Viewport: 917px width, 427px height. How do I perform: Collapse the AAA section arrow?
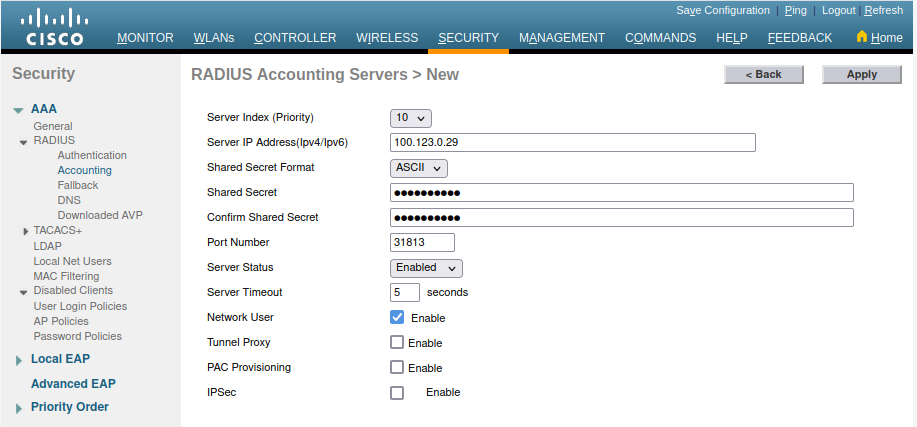18,110
